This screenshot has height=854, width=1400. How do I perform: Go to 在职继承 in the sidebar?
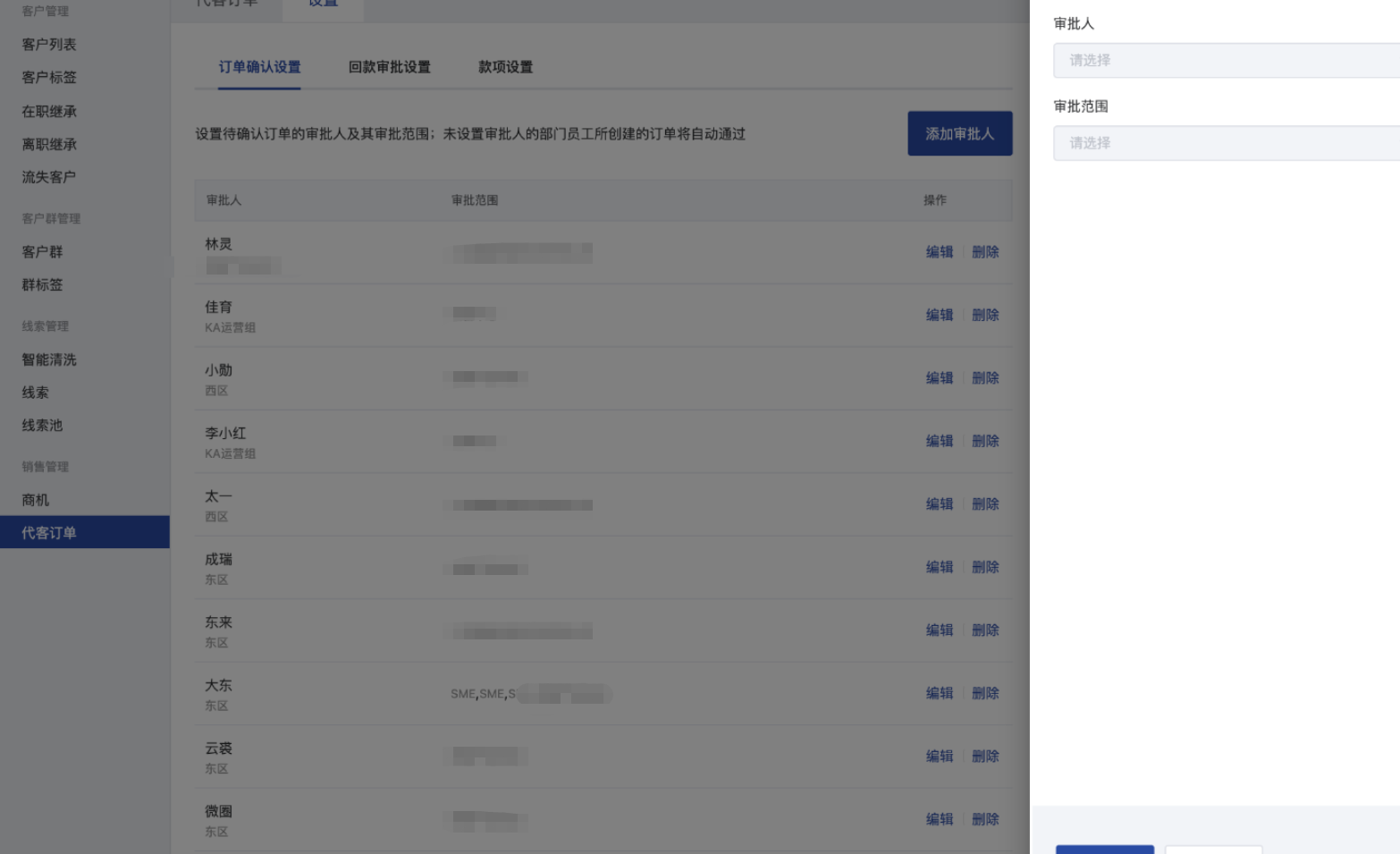click(49, 111)
